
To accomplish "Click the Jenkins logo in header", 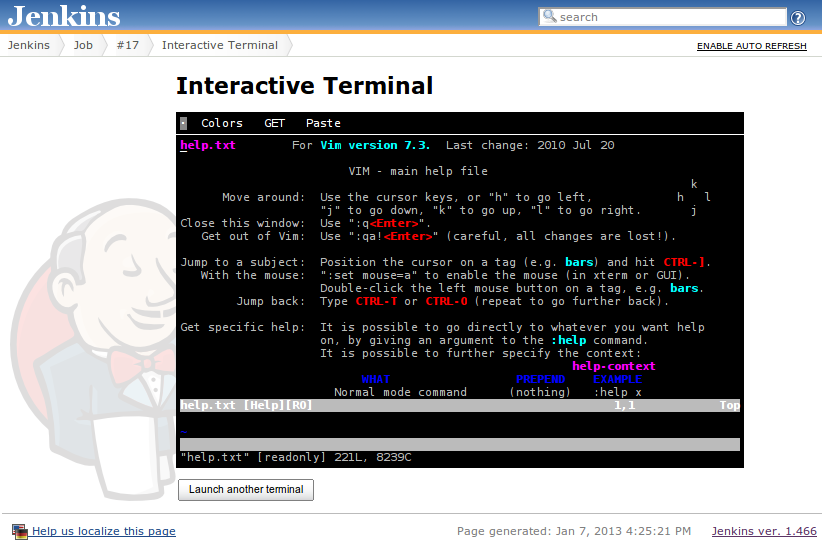I will [64, 16].
